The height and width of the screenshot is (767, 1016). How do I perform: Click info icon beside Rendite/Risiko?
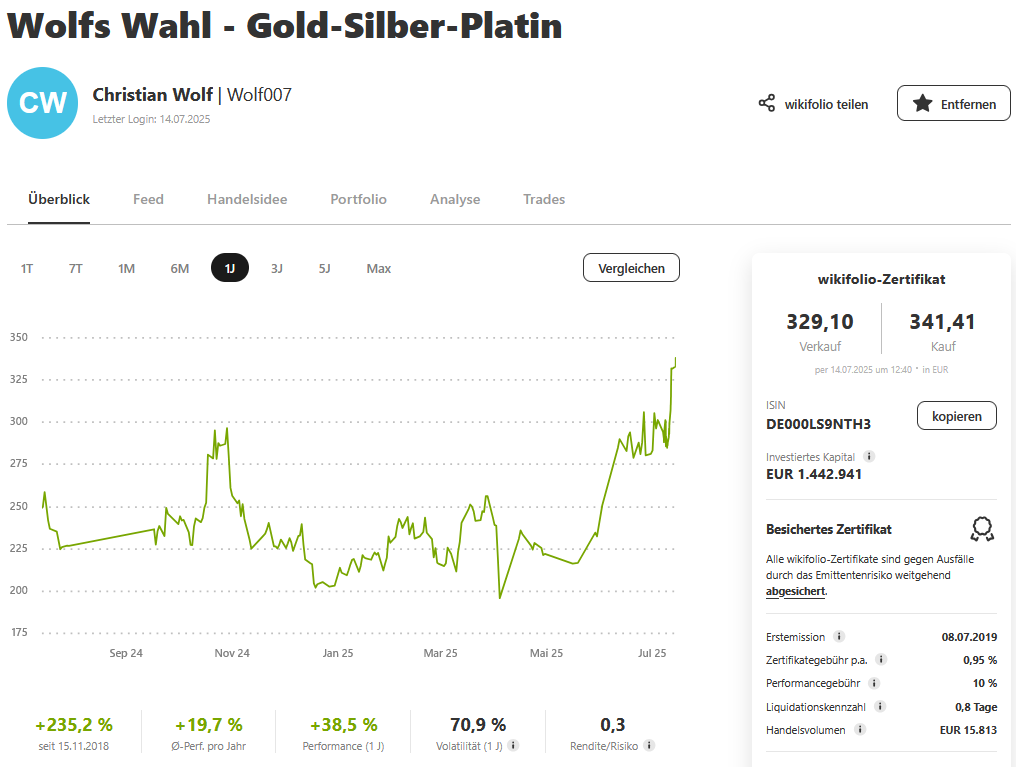point(649,745)
